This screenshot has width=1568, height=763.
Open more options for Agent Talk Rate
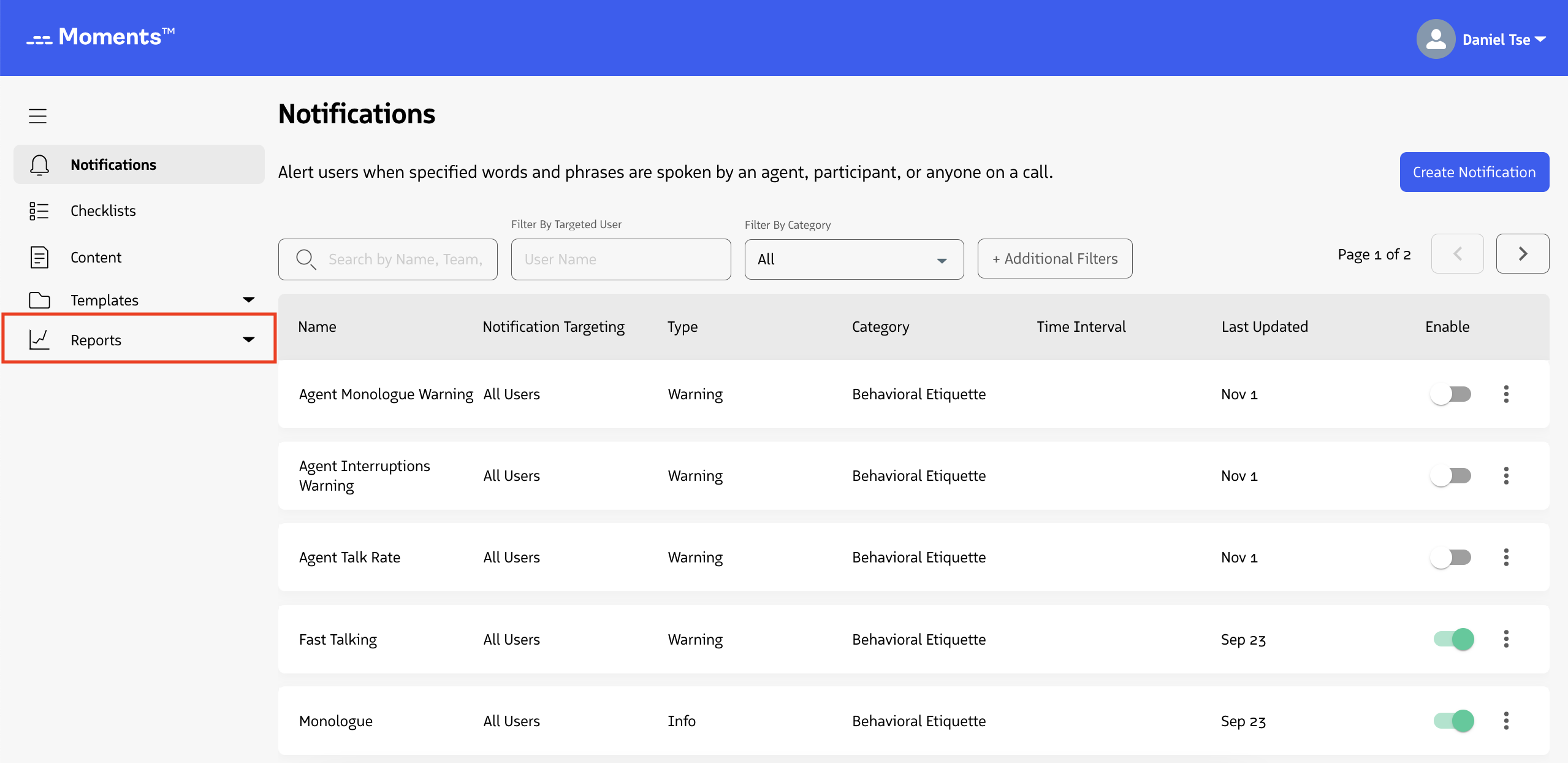pyautogui.click(x=1506, y=558)
